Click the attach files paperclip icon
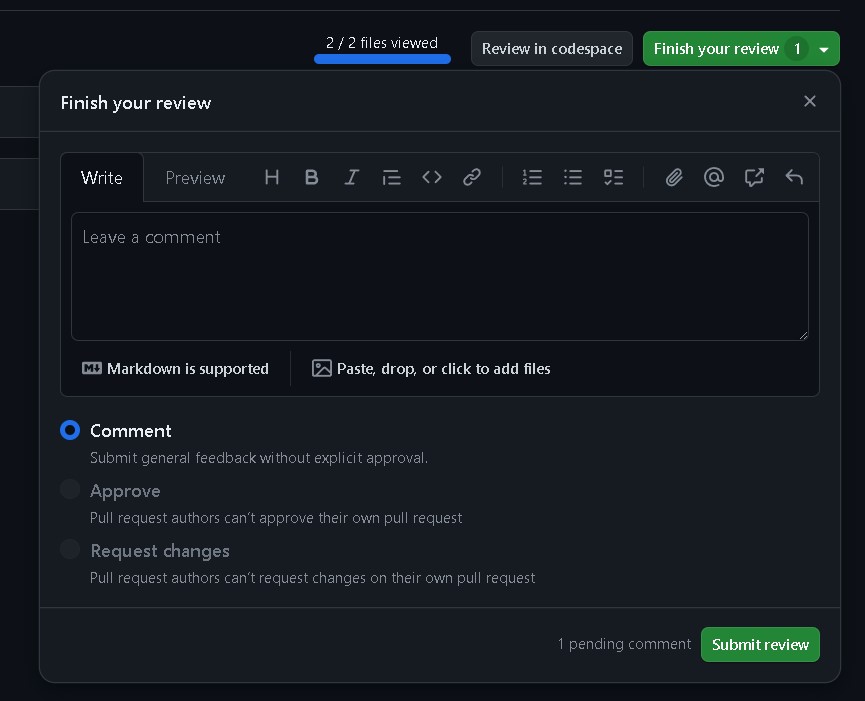This screenshot has height=701, width=865. 674,177
